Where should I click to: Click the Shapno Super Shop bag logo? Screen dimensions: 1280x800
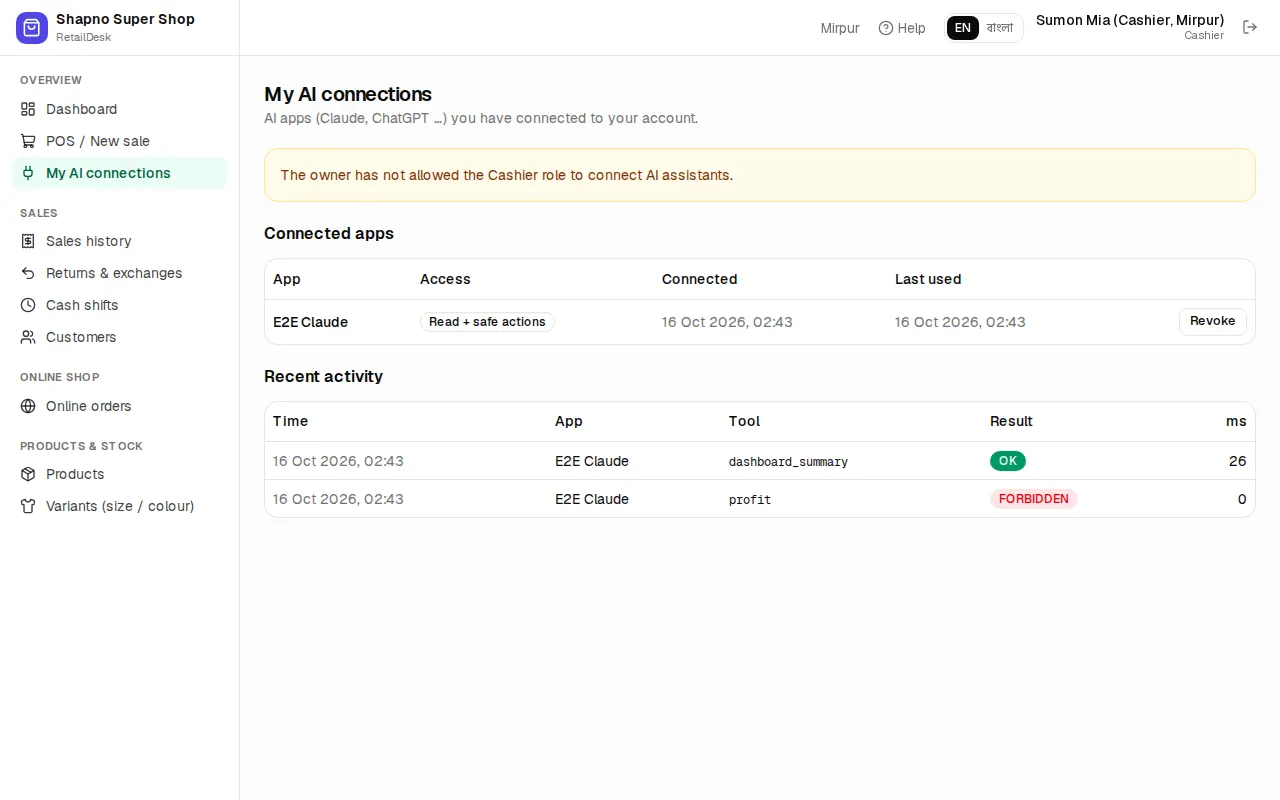click(x=32, y=28)
